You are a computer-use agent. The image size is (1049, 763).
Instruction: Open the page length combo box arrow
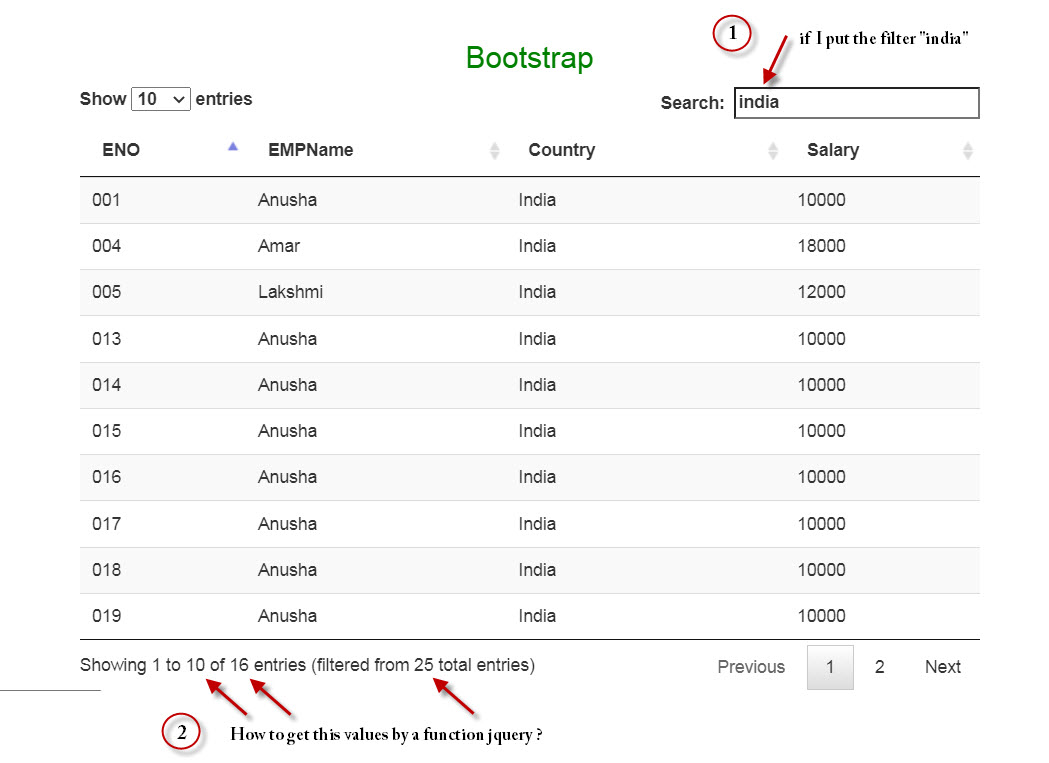[x=178, y=98]
